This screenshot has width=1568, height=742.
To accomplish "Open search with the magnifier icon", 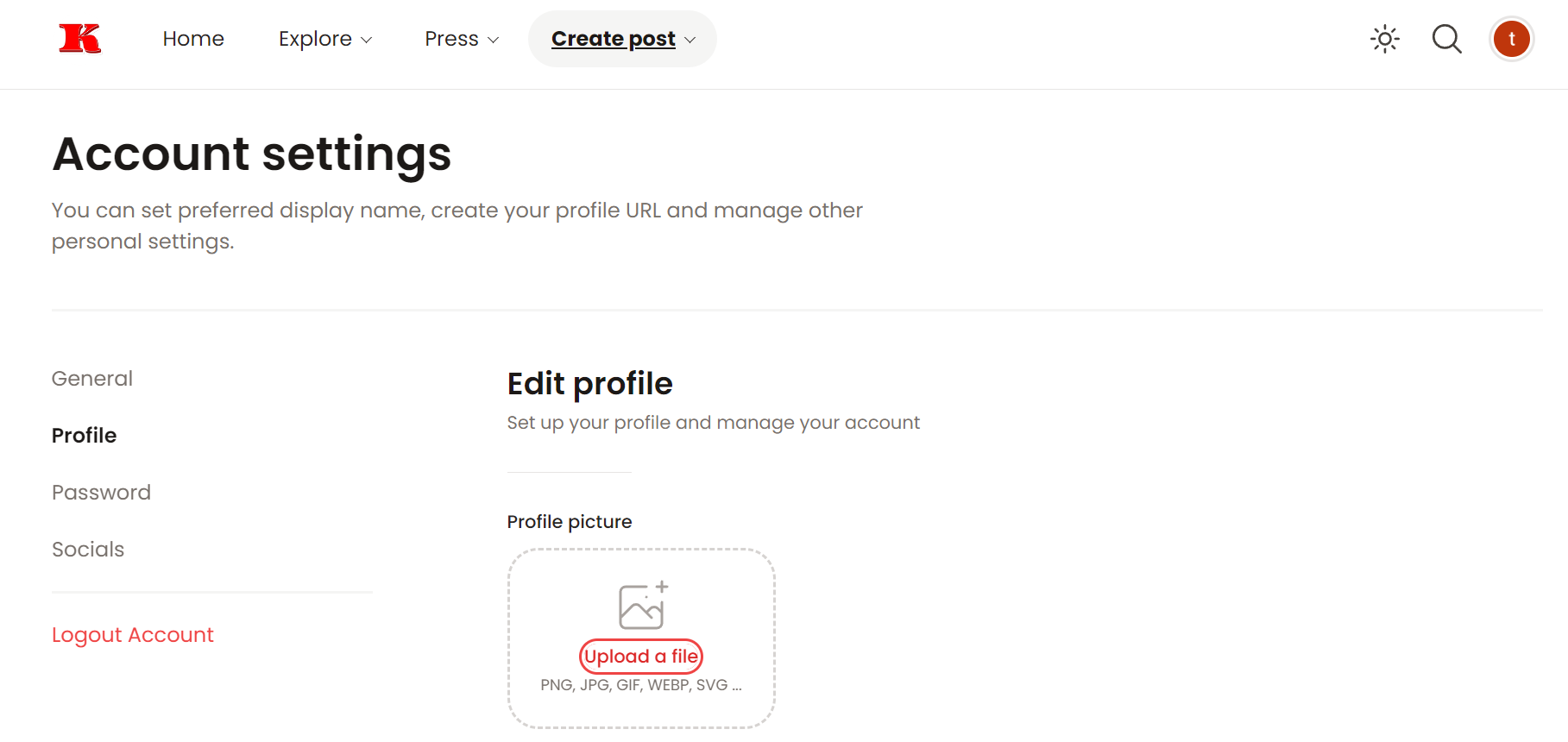I will 1447,39.
